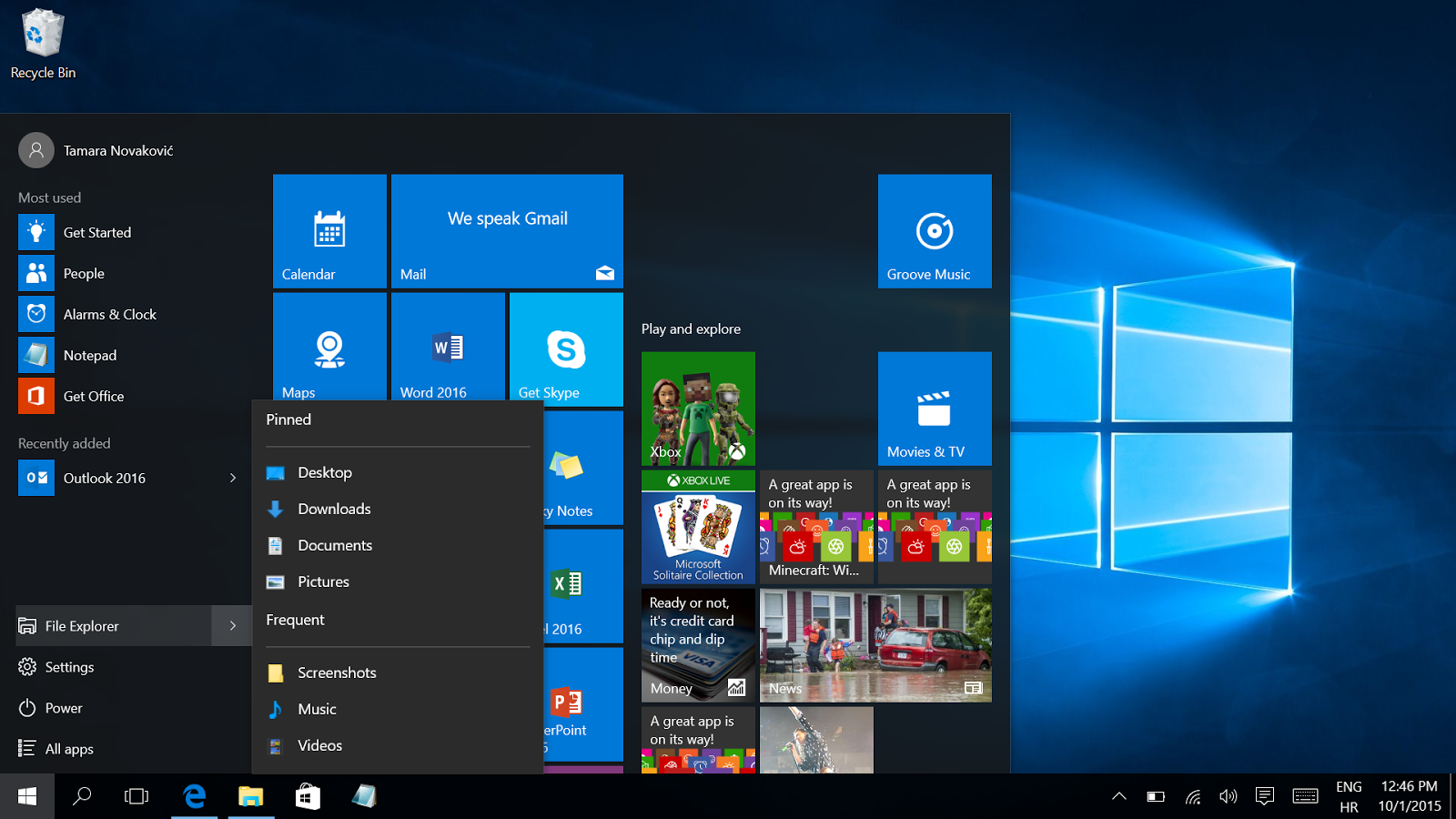Image resolution: width=1456 pixels, height=819 pixels.
Task: Open the Movies & TV tile
Action: (935, 409)
